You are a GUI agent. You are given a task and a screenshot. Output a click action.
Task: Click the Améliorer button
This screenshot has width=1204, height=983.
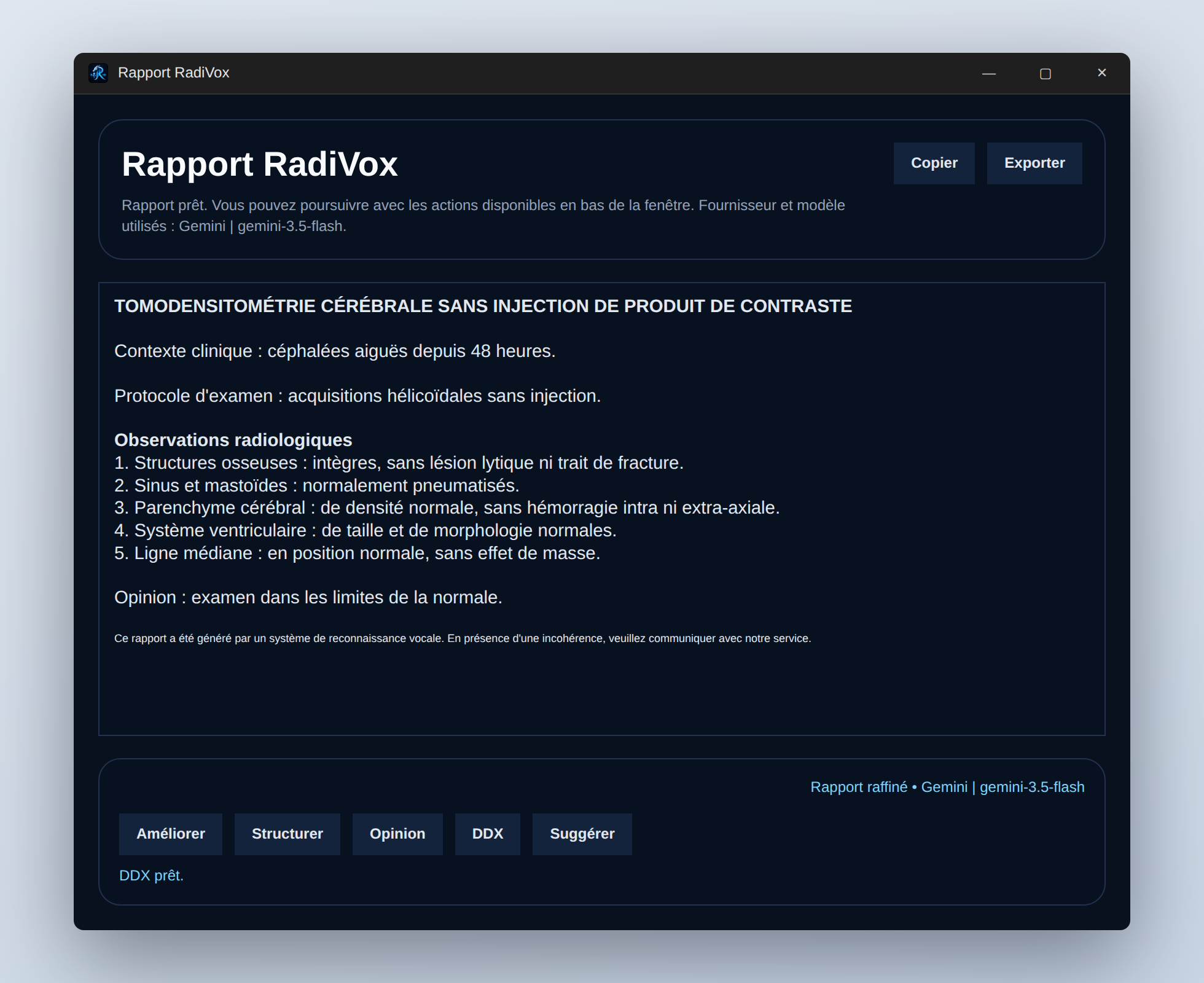[x=171, y=834]
